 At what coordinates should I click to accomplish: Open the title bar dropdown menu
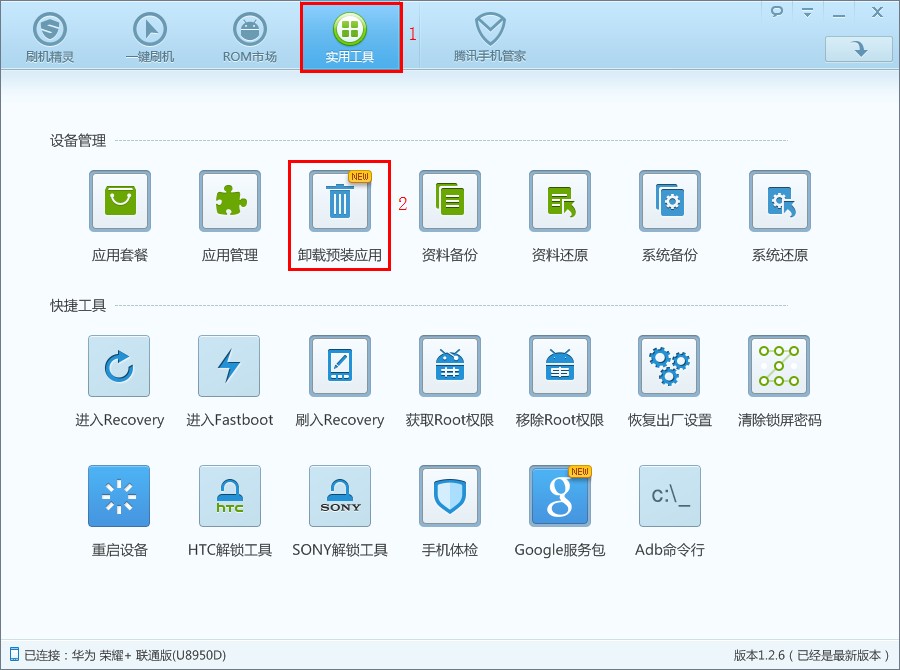click(808, 11)
